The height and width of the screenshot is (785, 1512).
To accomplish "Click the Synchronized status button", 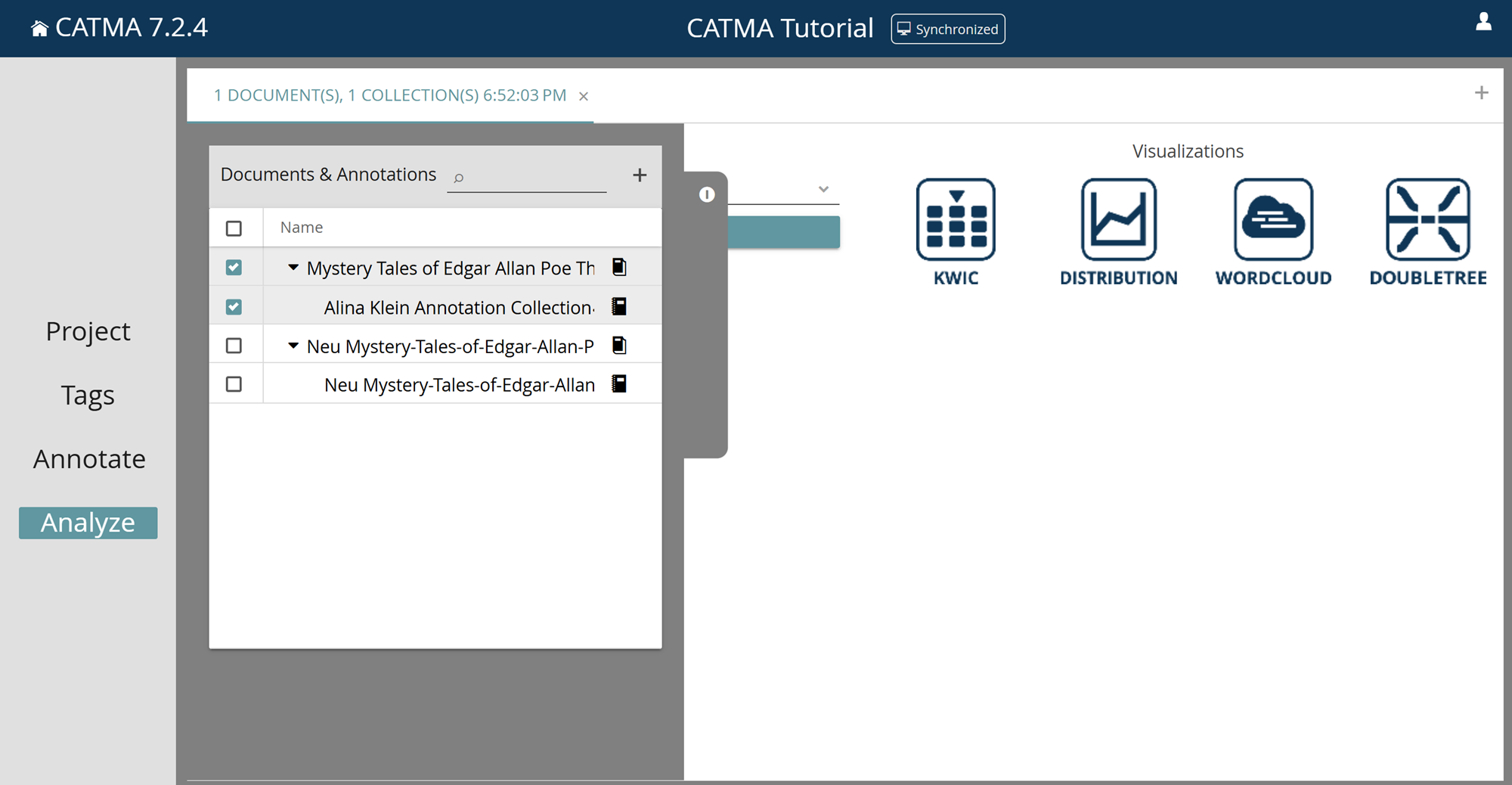I will click(x=947, y=29).
